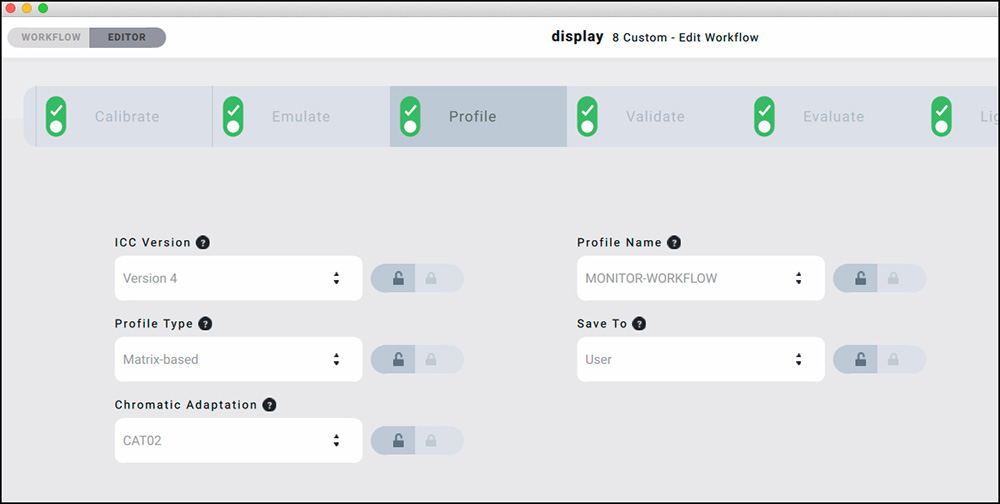Click unlocked padlock for Profile Type
Image resolution: width=1000 pixels, height=504 pixels.
click(x=398, y=359)
